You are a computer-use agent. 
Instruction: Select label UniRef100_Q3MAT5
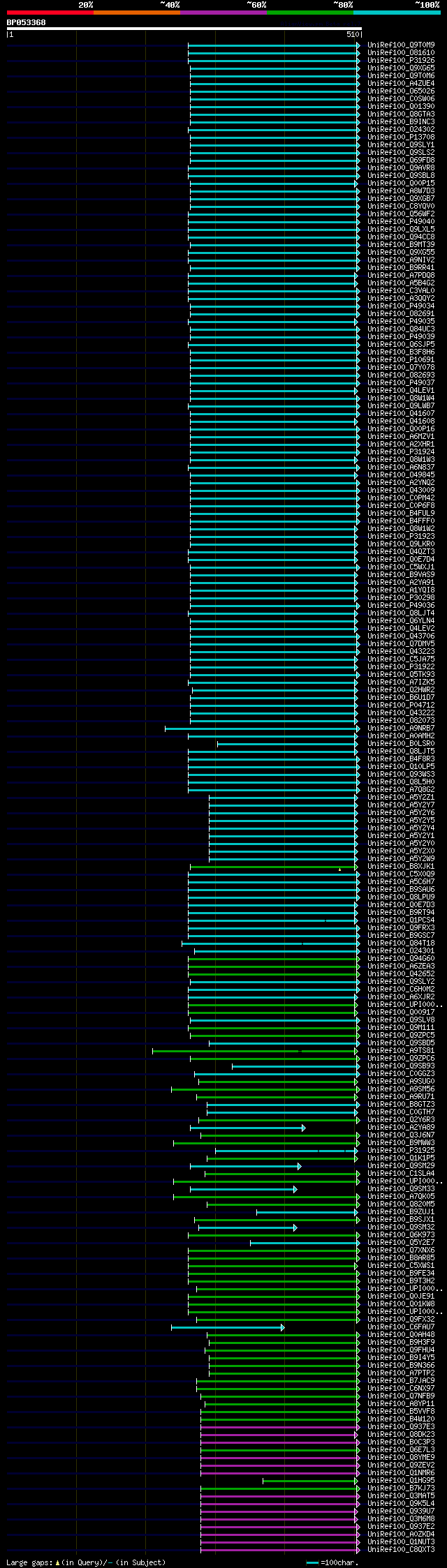[401, 1496]
